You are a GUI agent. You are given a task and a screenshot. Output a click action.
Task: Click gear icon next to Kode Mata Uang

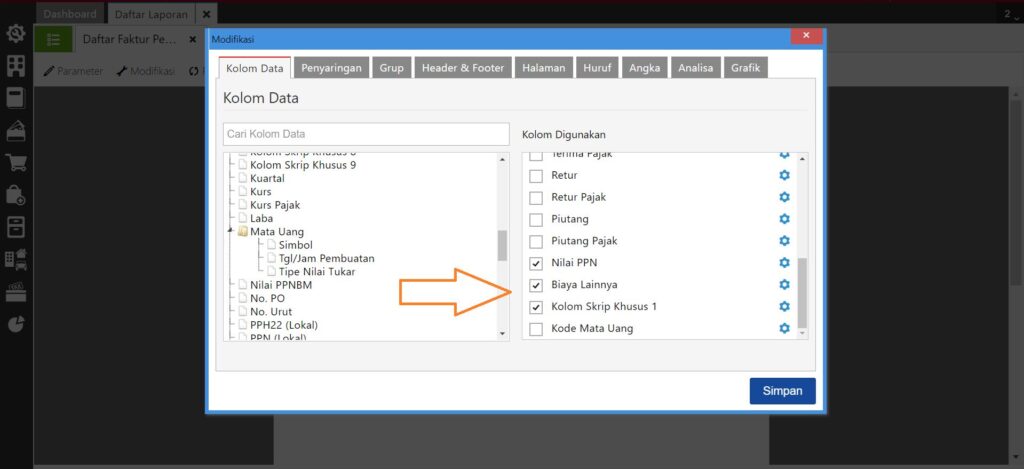(x=784, y=329)
